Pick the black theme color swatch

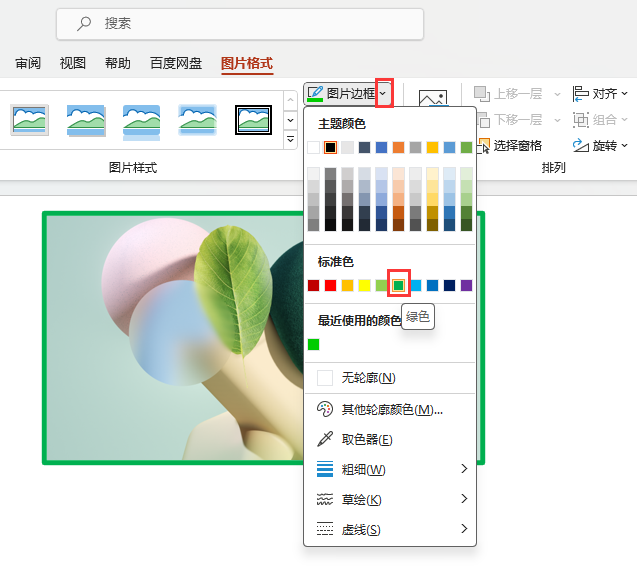[x=331, y=147]
